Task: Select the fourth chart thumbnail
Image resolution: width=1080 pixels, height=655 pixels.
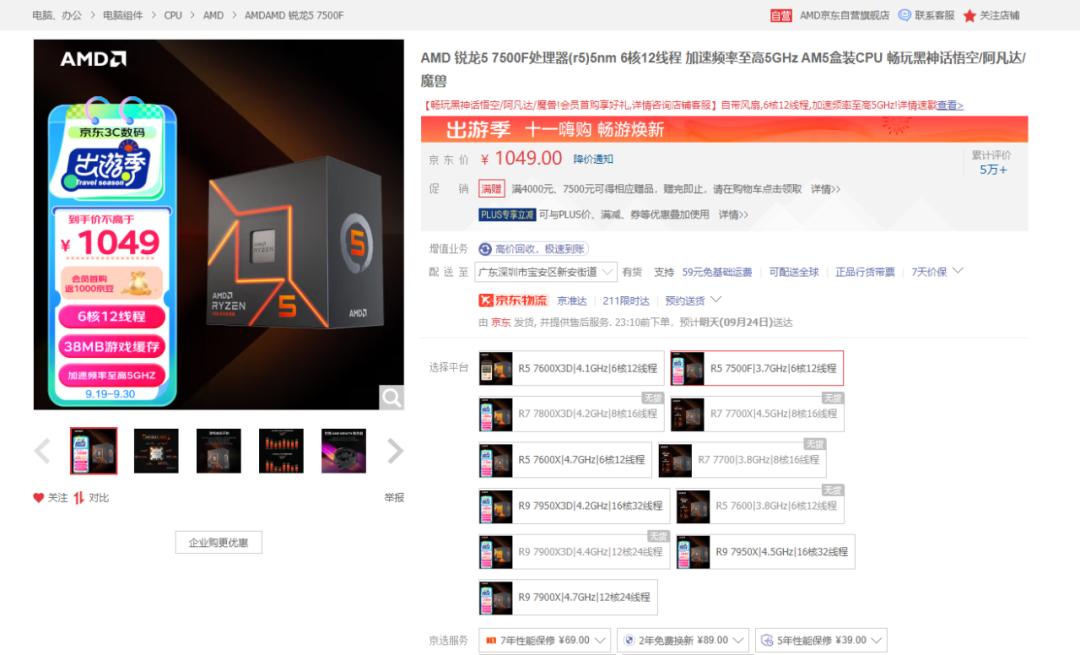Action: pyautogui.click(x=281, y=451)
